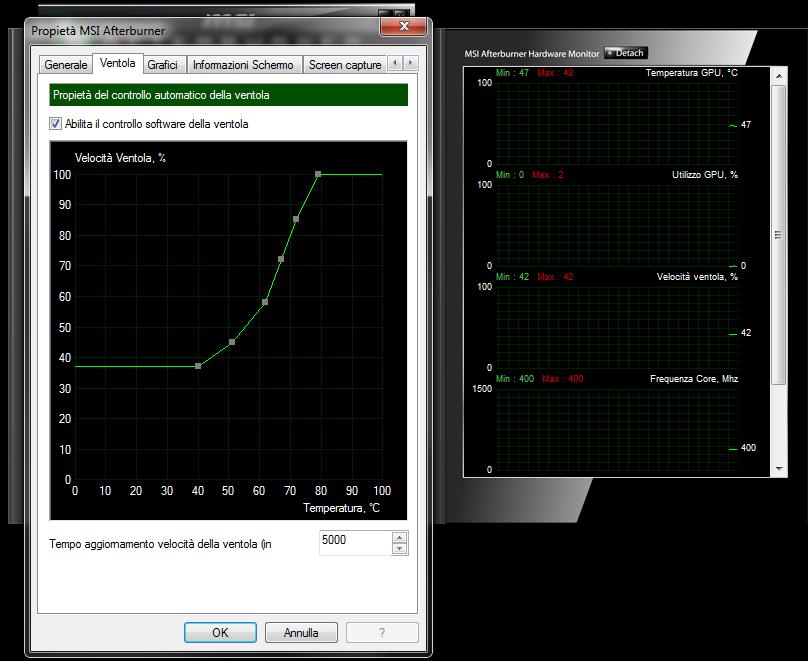Viewport: 808px width, 661px height.
Task: Detach the Hardware Monitor panel
Action: point(626,53)
